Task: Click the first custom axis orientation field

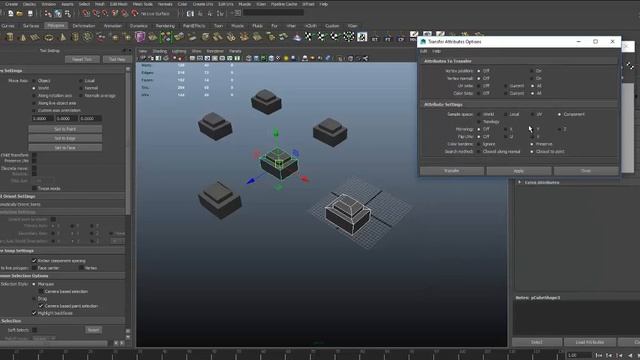Action: [42, 118]
